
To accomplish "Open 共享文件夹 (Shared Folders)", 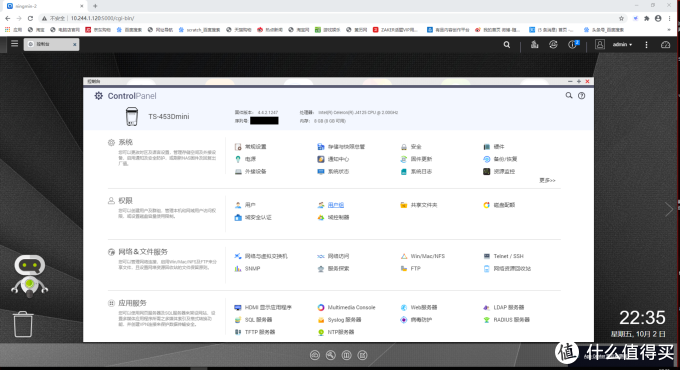I will (418, 205).
